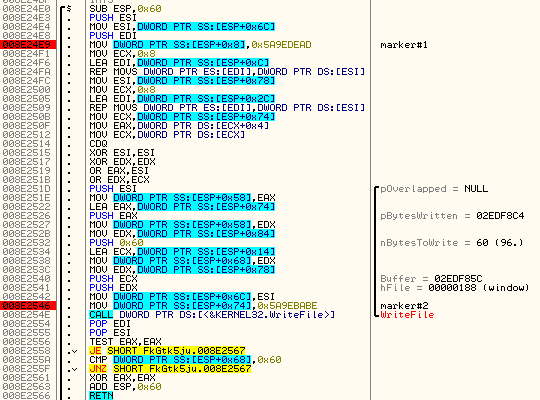This screenshot has width=540, height=400.
Task: Click the function start $ marker
Action: pyautogui.click(x=69, y=9)
